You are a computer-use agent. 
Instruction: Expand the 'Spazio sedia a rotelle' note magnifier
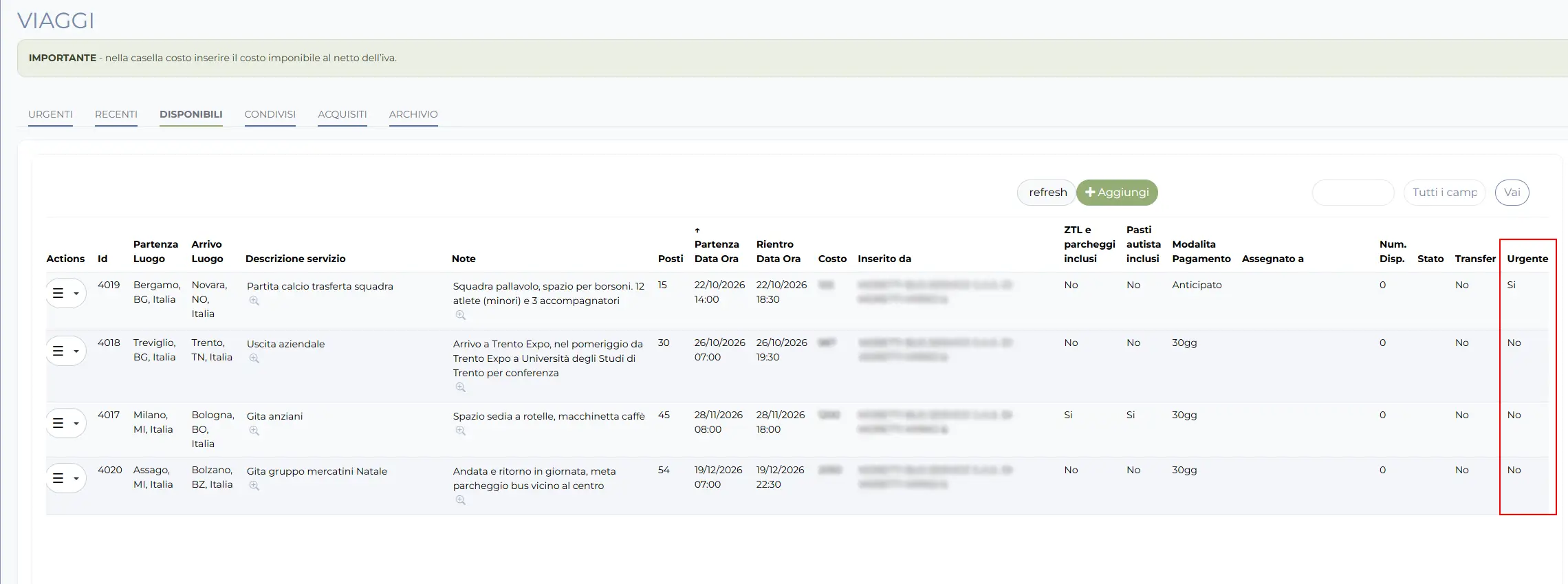(461, 431)
